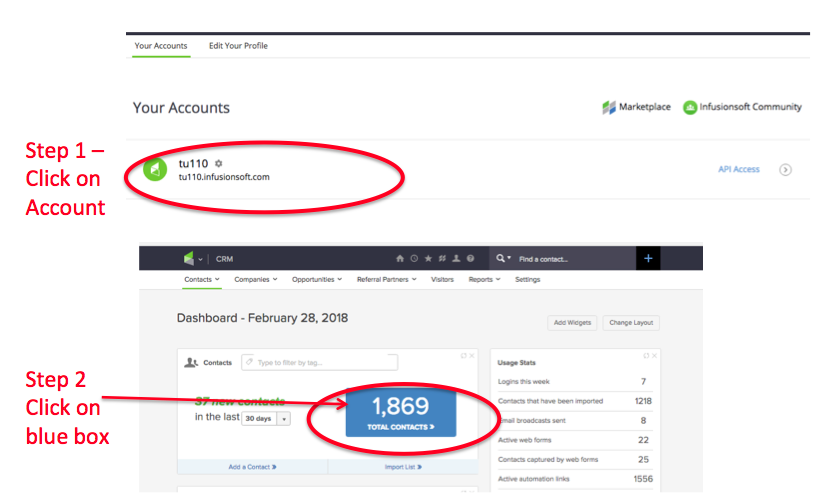Click the API Access link
Screen dimensions: 815x499
(739, 169)
